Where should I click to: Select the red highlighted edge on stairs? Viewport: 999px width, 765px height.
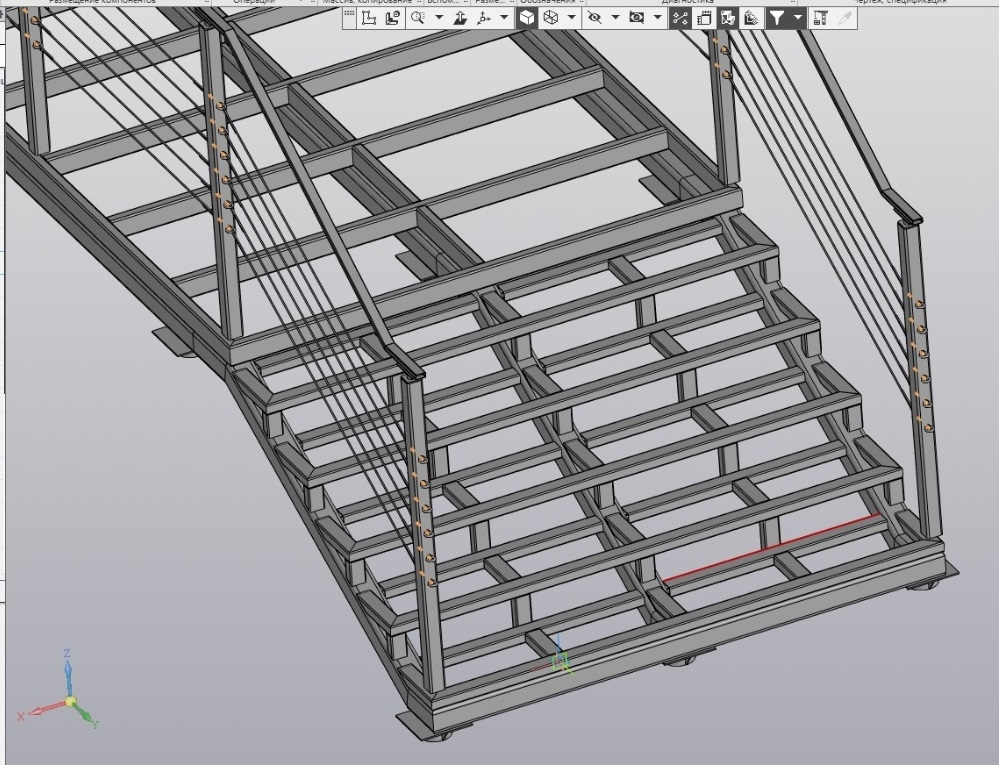(772, 548)
